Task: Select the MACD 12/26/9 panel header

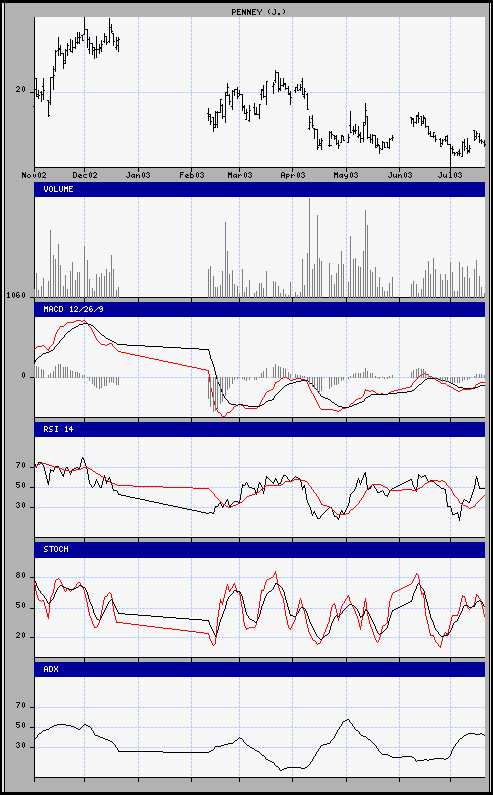Action: tap(260, 309)
